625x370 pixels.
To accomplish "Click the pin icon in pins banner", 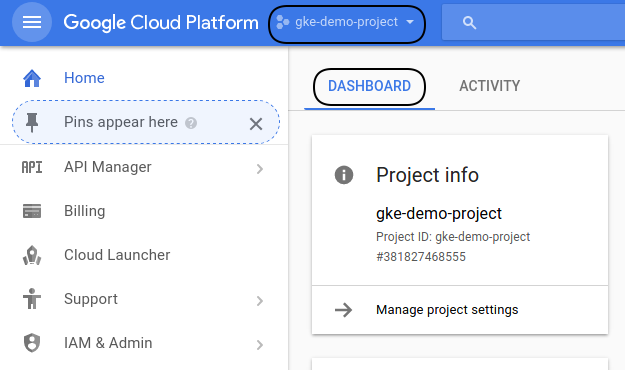I will pos(32,122).
